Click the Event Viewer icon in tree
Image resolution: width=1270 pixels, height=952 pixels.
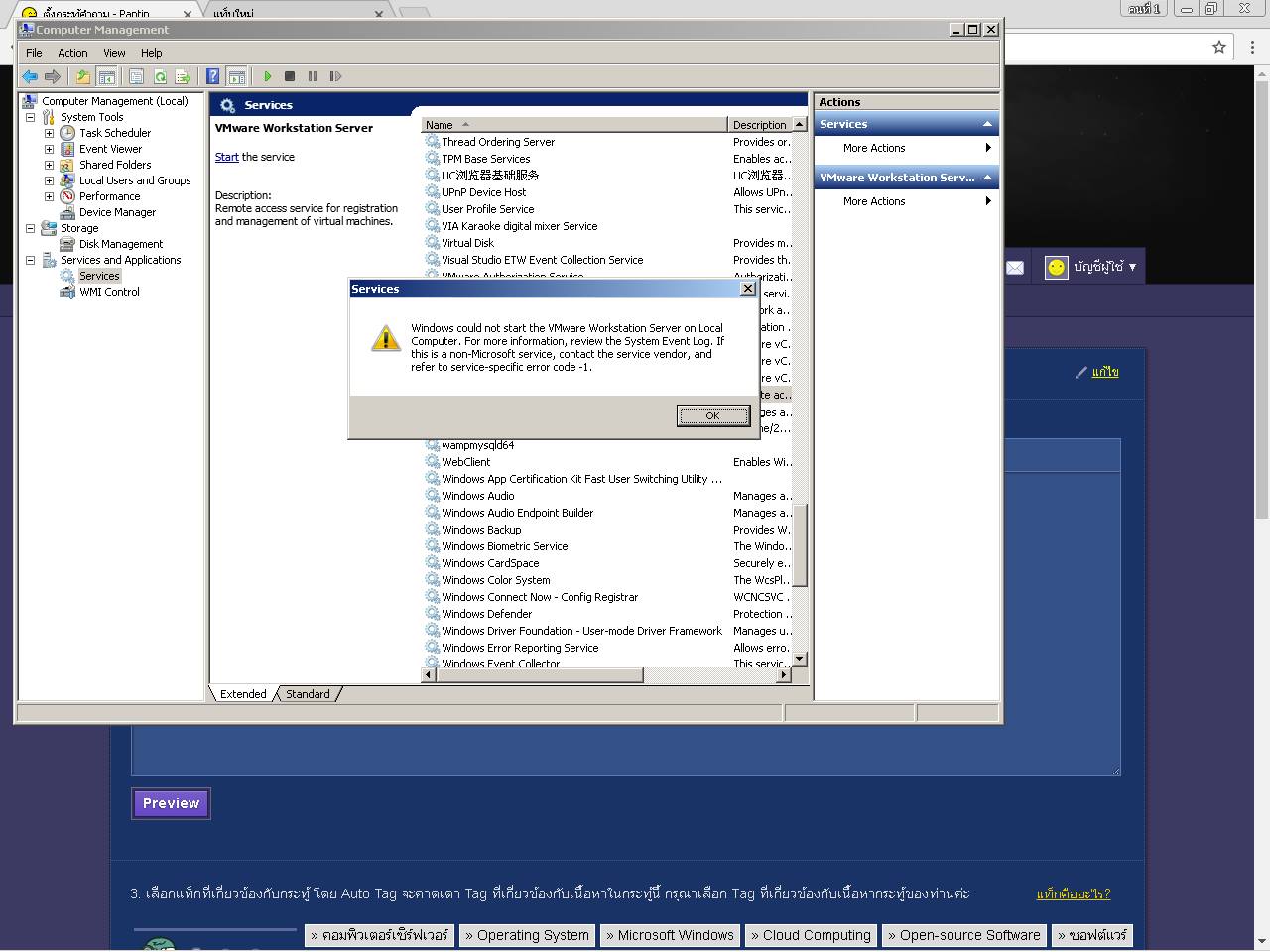point(67,149)
